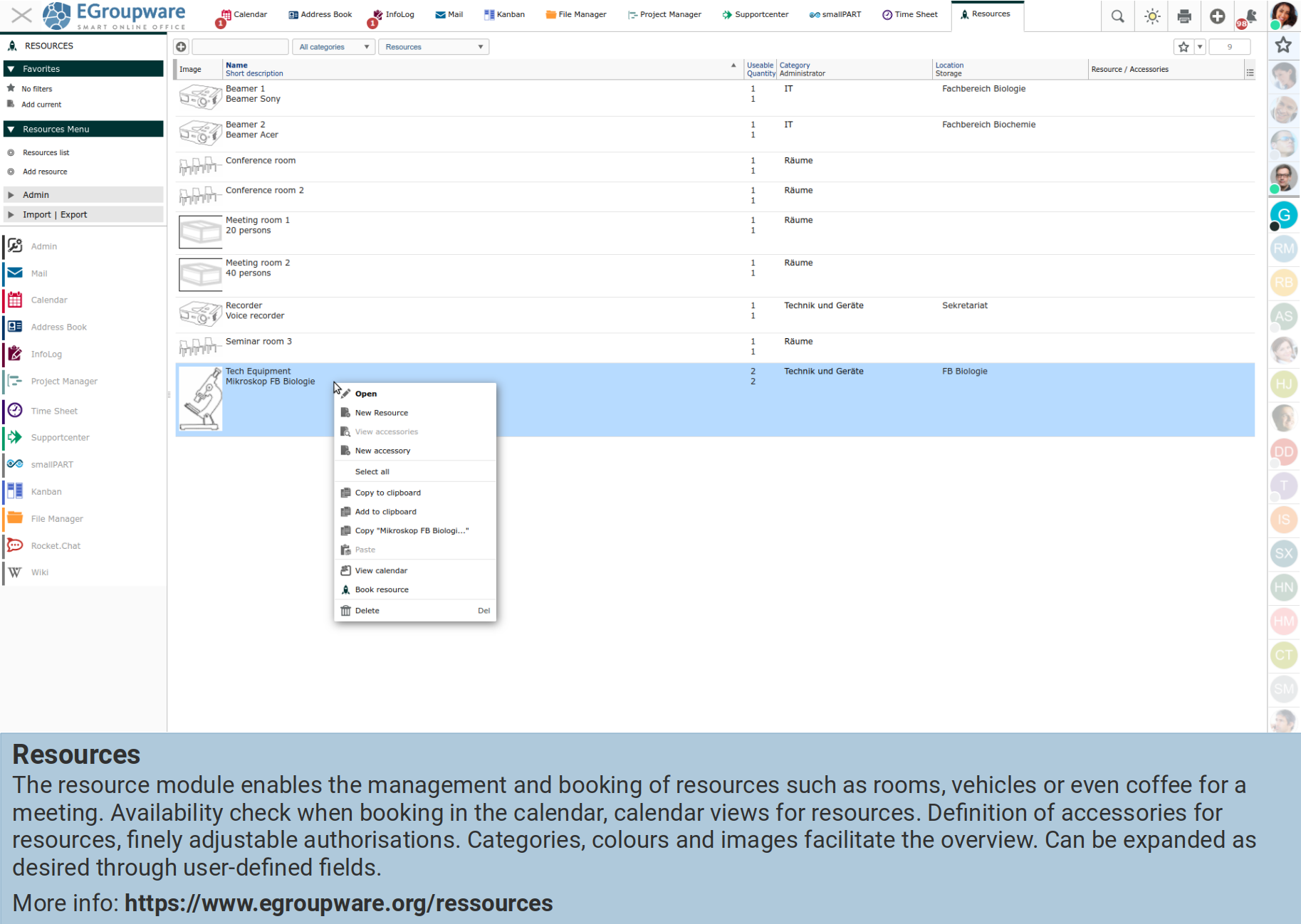This screenshot has height=924, width=1301.
Task: Open the Resources filter dropdown
Action: [x=434, y=47]
